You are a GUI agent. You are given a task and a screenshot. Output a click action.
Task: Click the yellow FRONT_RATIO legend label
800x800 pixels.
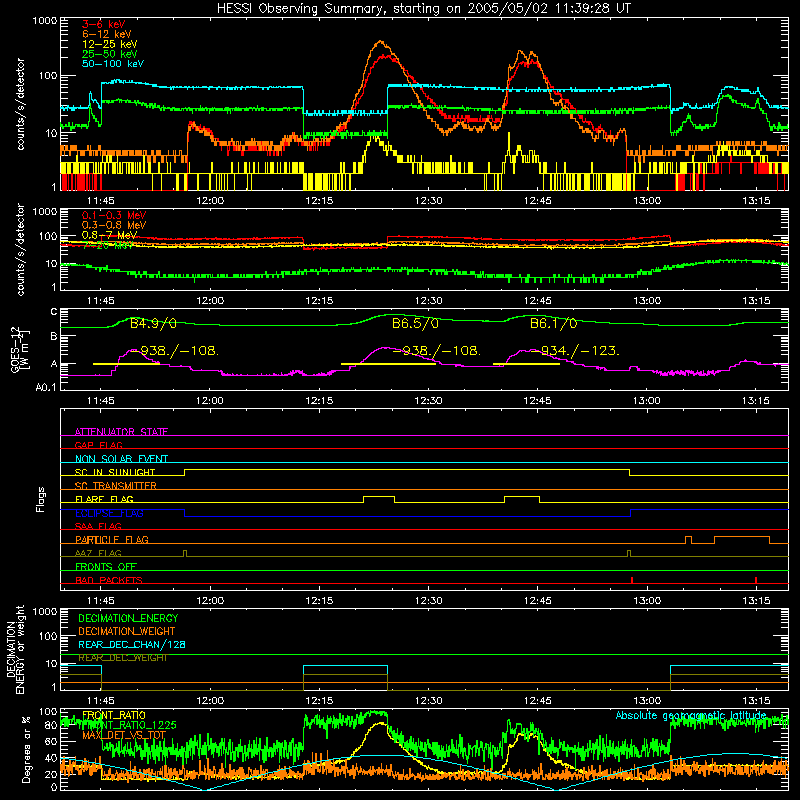coord(114,715)
